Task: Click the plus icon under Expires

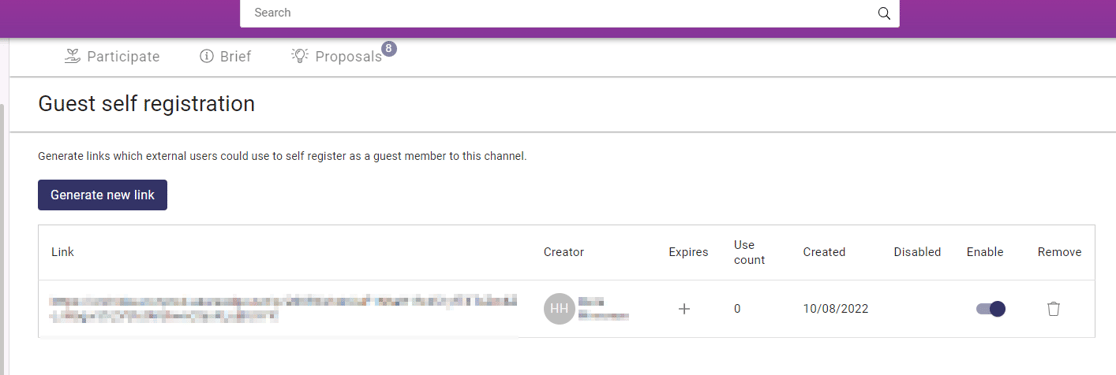Action: click(684, 309)
